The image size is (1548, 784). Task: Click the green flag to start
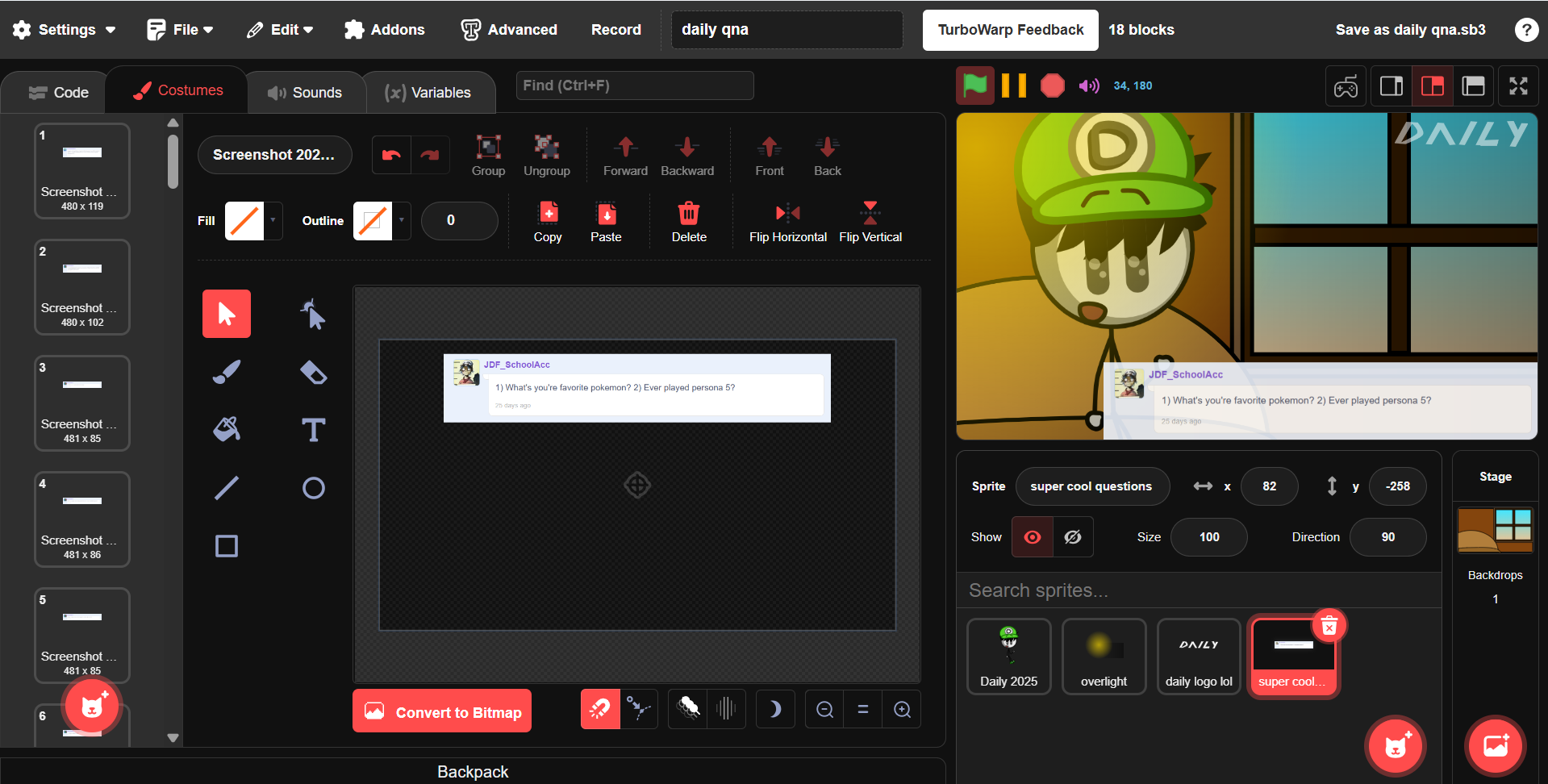(x=975, y=85)
